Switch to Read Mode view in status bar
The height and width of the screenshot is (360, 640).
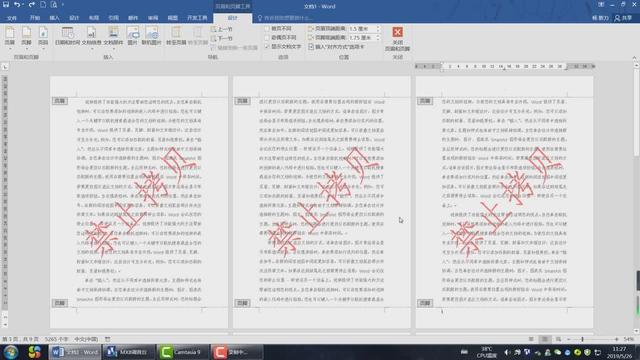coord(531,339)
